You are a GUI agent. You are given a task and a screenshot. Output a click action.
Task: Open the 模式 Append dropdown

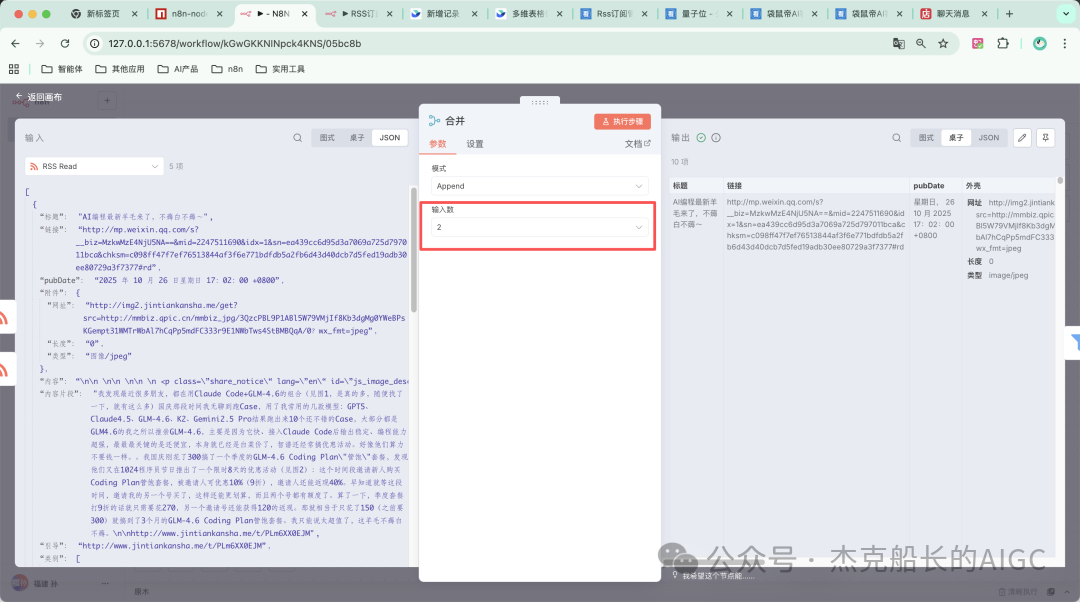tap(540, 186)
